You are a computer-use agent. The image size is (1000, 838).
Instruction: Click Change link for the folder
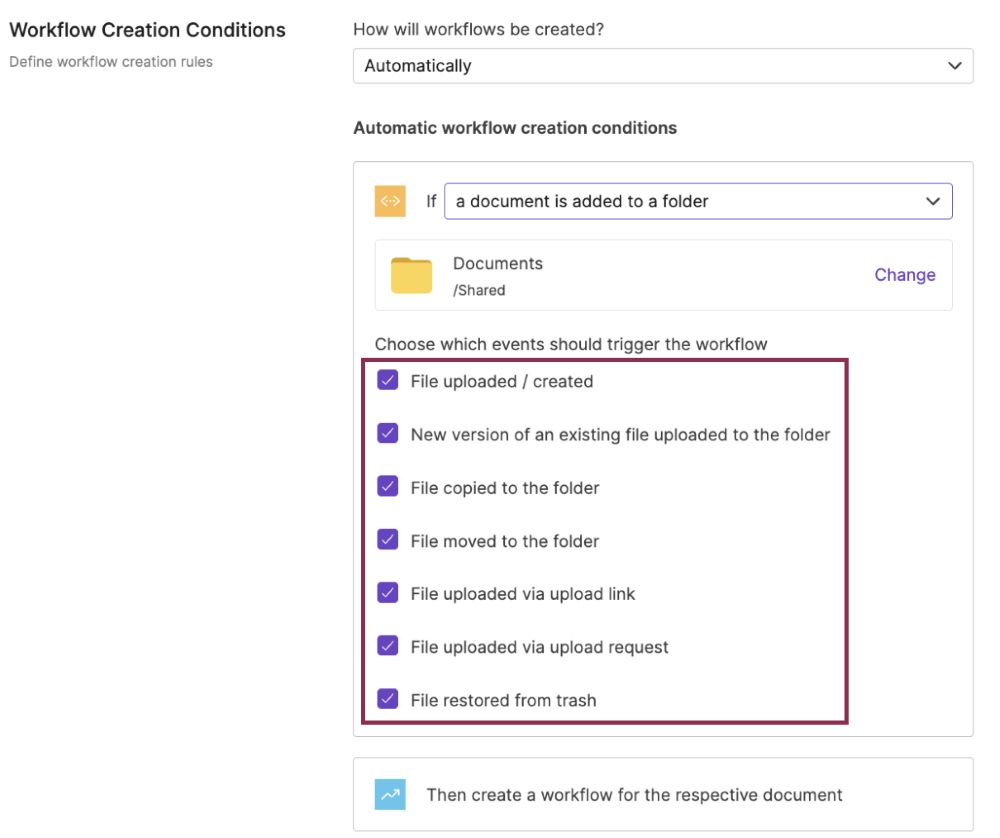[905, 275]
